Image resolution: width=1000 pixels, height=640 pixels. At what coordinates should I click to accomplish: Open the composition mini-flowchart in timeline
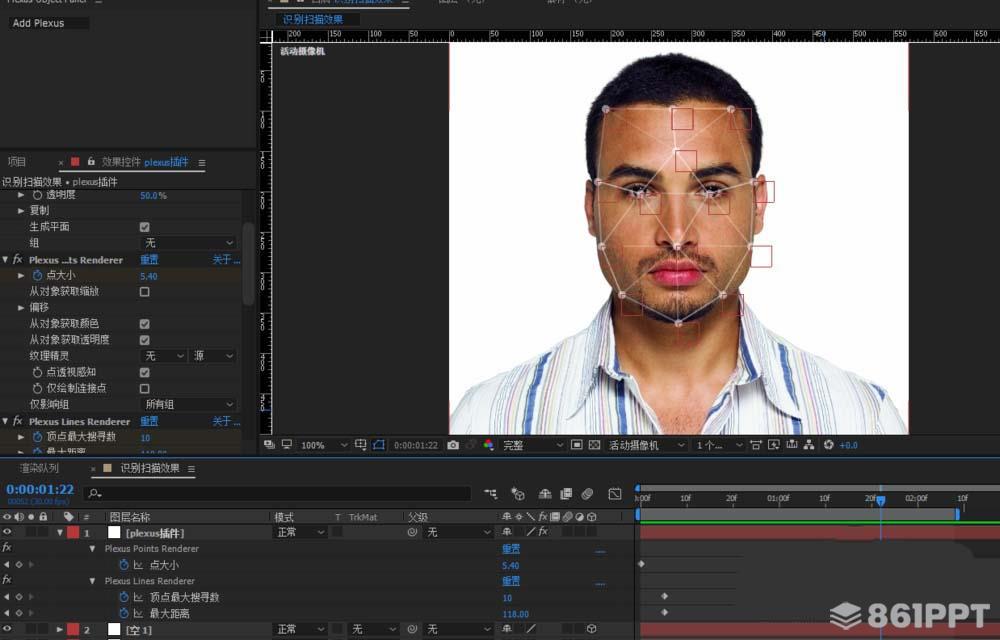coord(490,493)
